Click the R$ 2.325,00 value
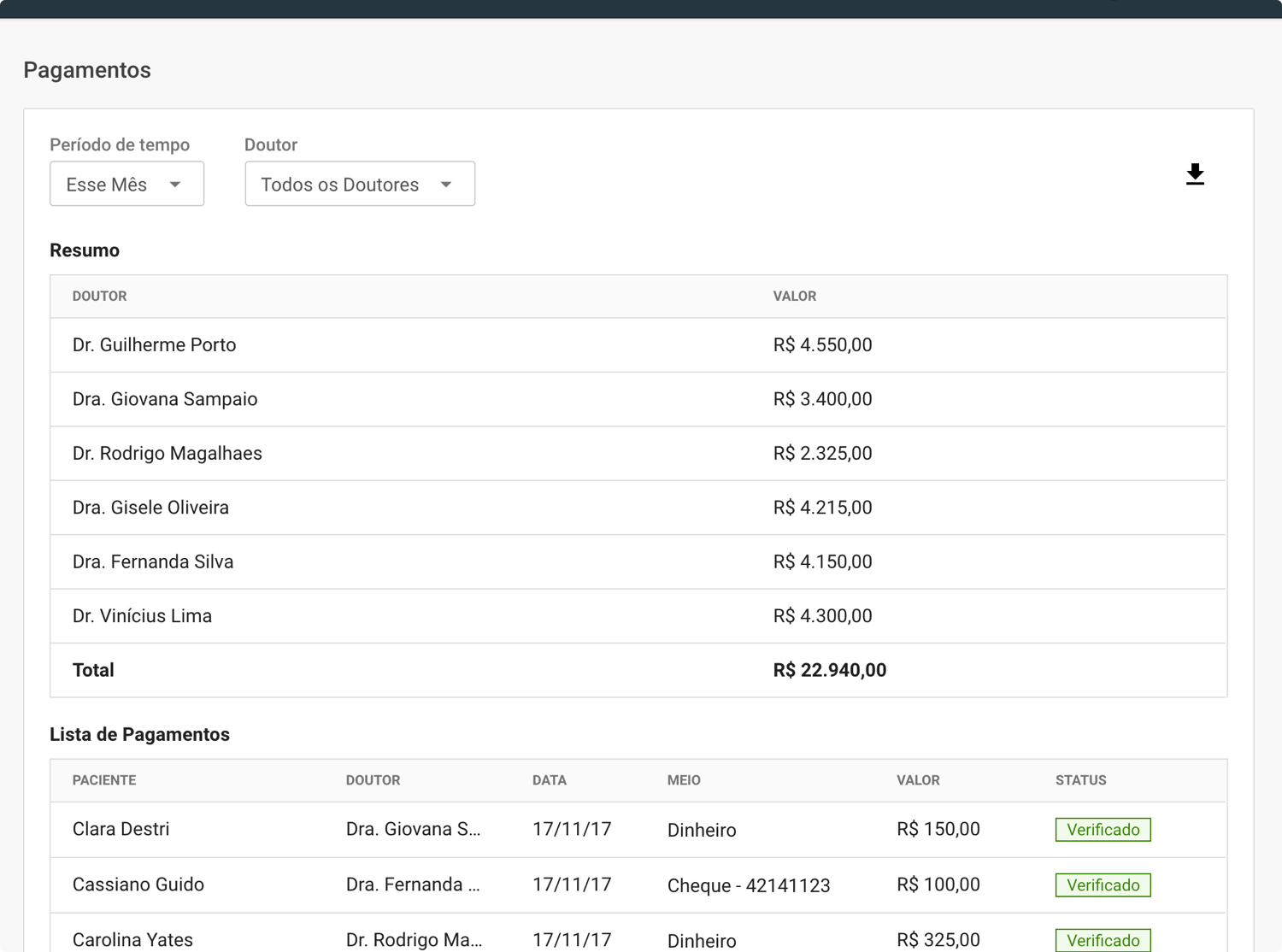 click(x=822, y=454)
